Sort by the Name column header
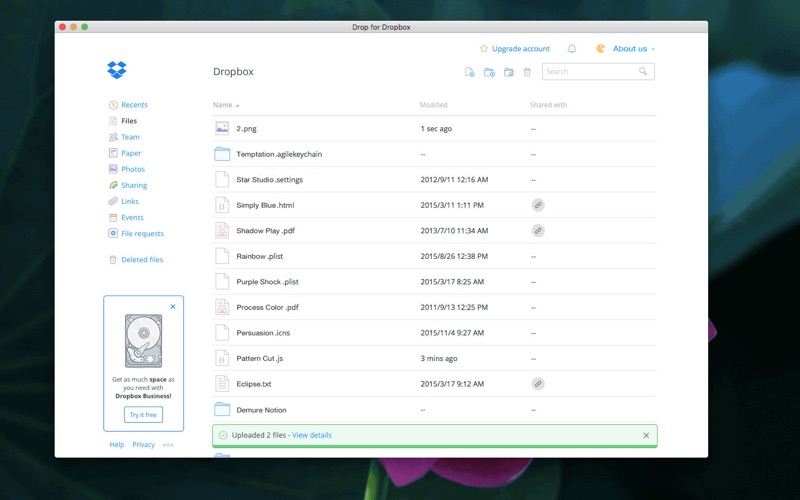800x500 pixels. point(226,105)
